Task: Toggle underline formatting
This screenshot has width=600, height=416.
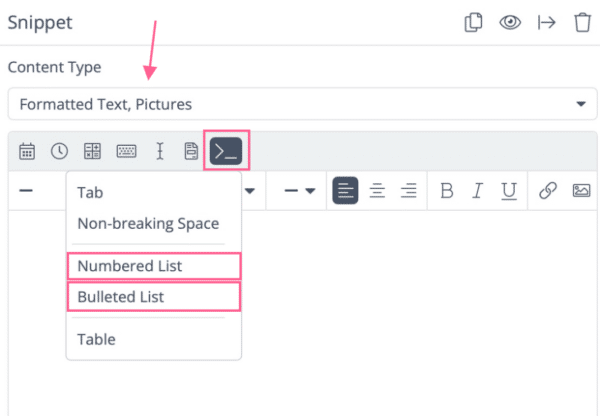Action: 509,191
